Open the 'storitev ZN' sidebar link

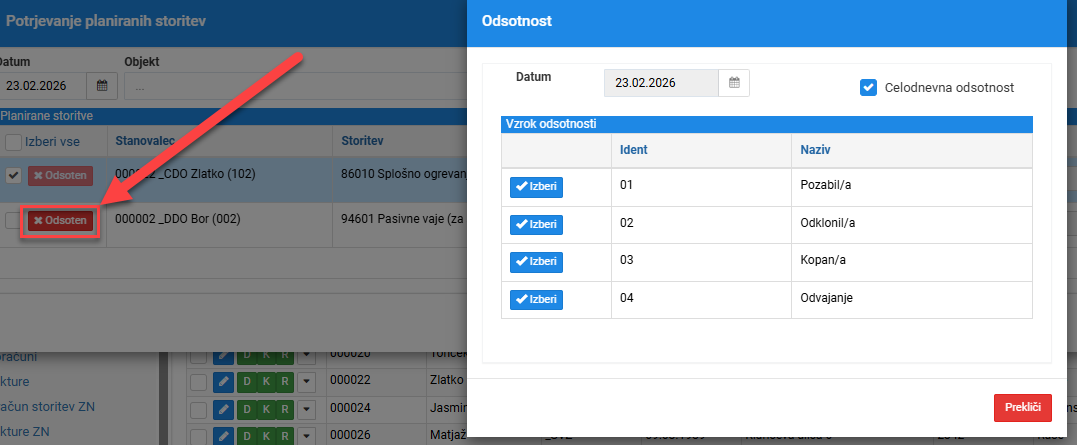tap(47, 407)
